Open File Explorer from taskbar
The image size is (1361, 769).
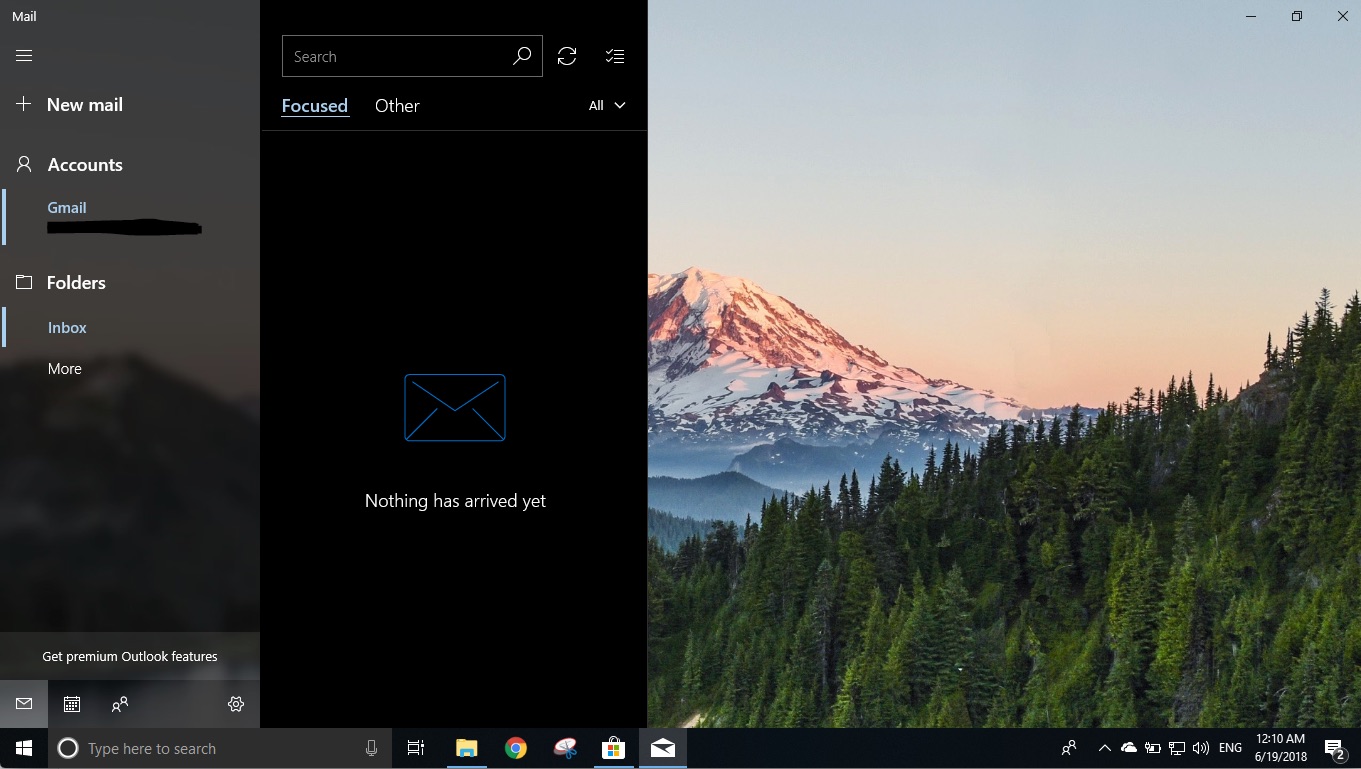point(466,749)
